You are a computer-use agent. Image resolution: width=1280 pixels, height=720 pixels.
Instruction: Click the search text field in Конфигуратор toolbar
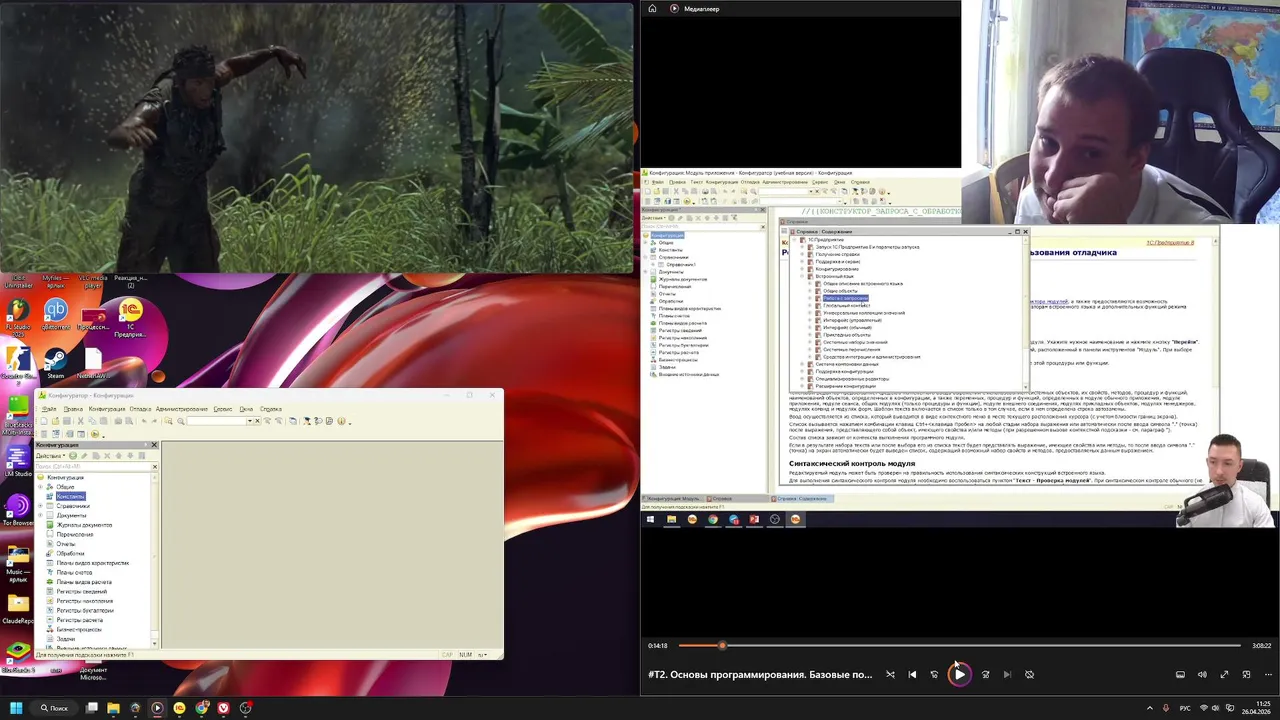[x=217, y=421]
